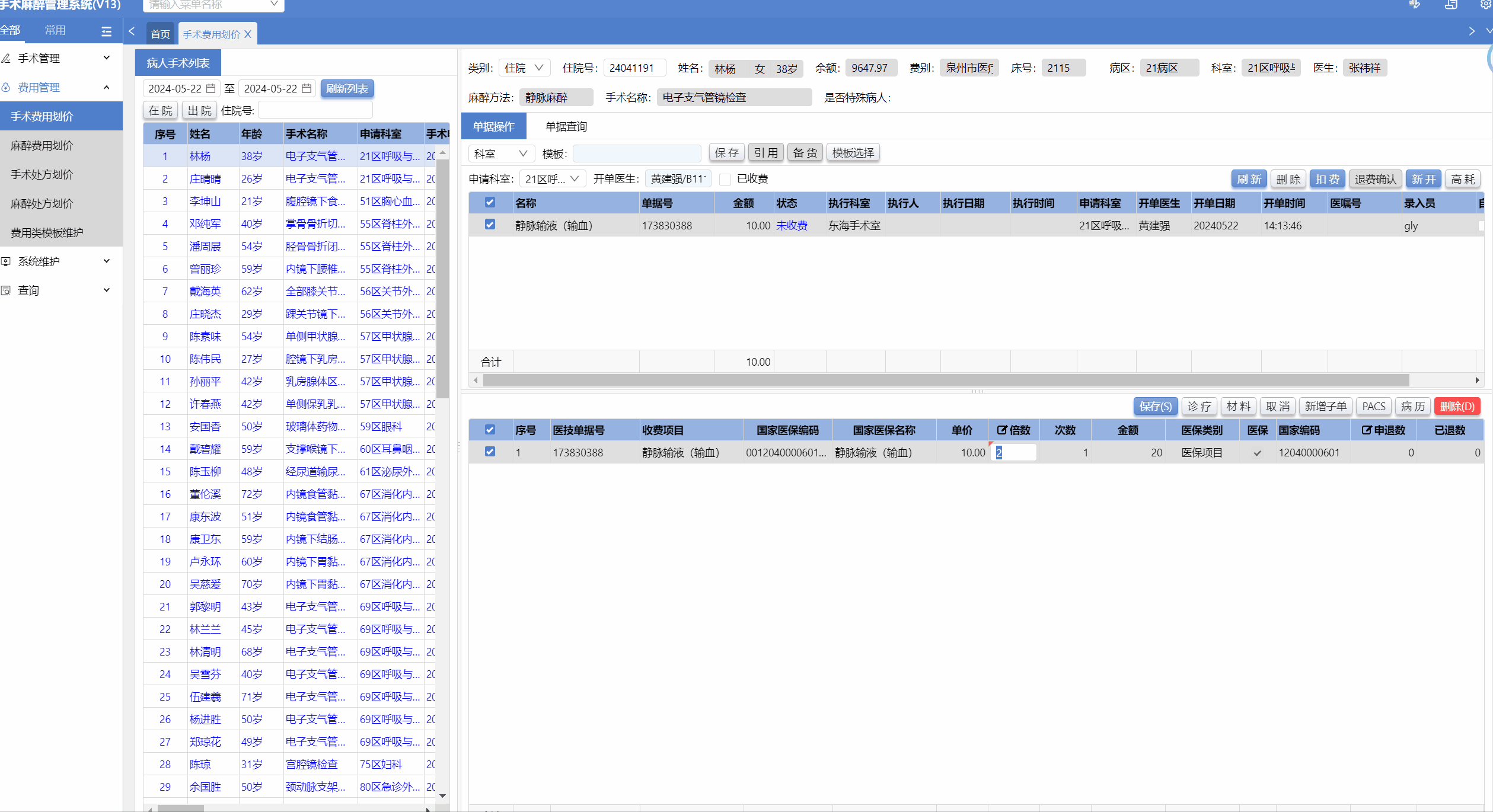
Task: Click the 刷新列表 button
Action: coord(347,88)
